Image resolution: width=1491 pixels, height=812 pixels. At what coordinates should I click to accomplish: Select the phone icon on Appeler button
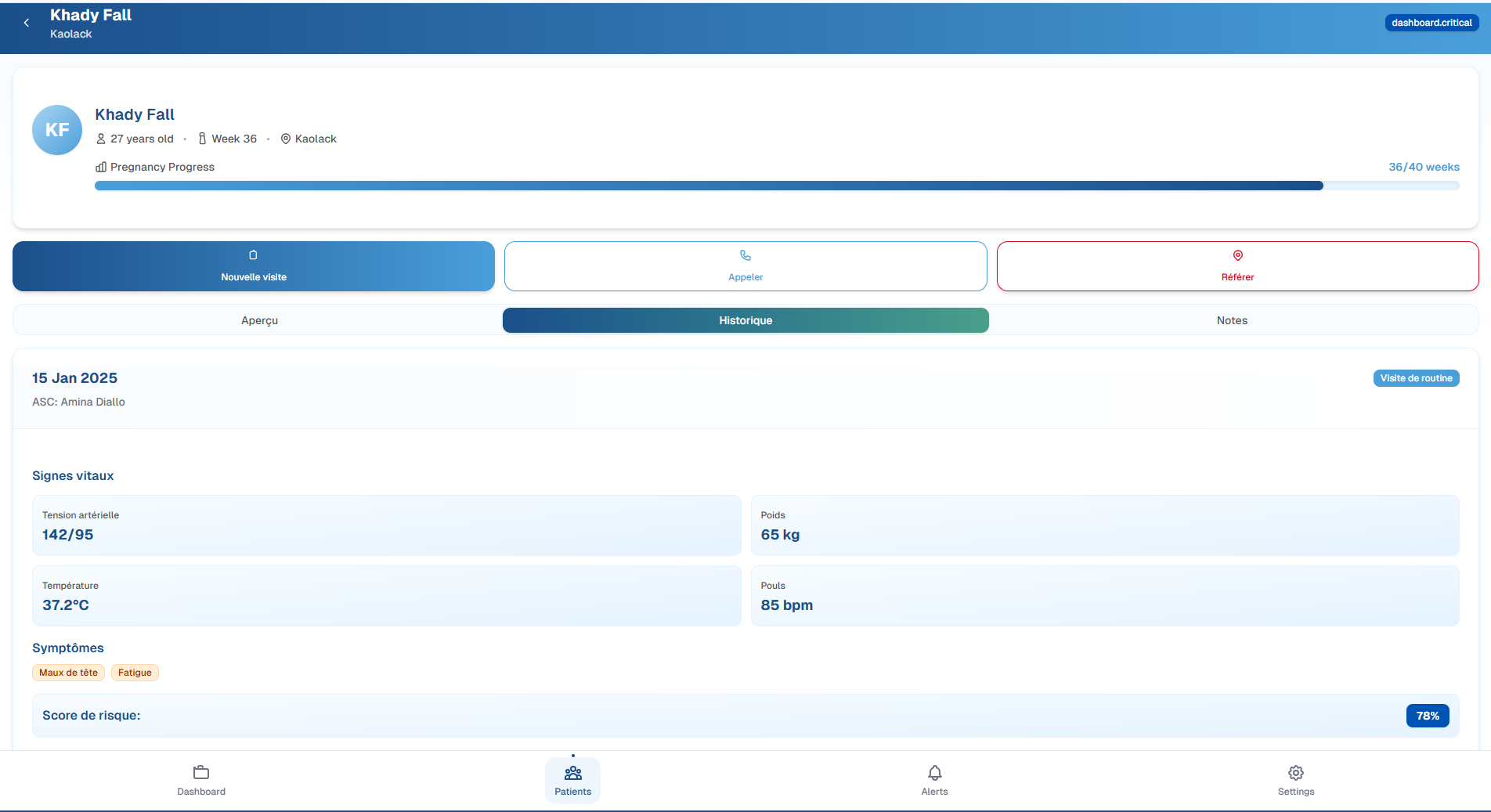(745, 255)
